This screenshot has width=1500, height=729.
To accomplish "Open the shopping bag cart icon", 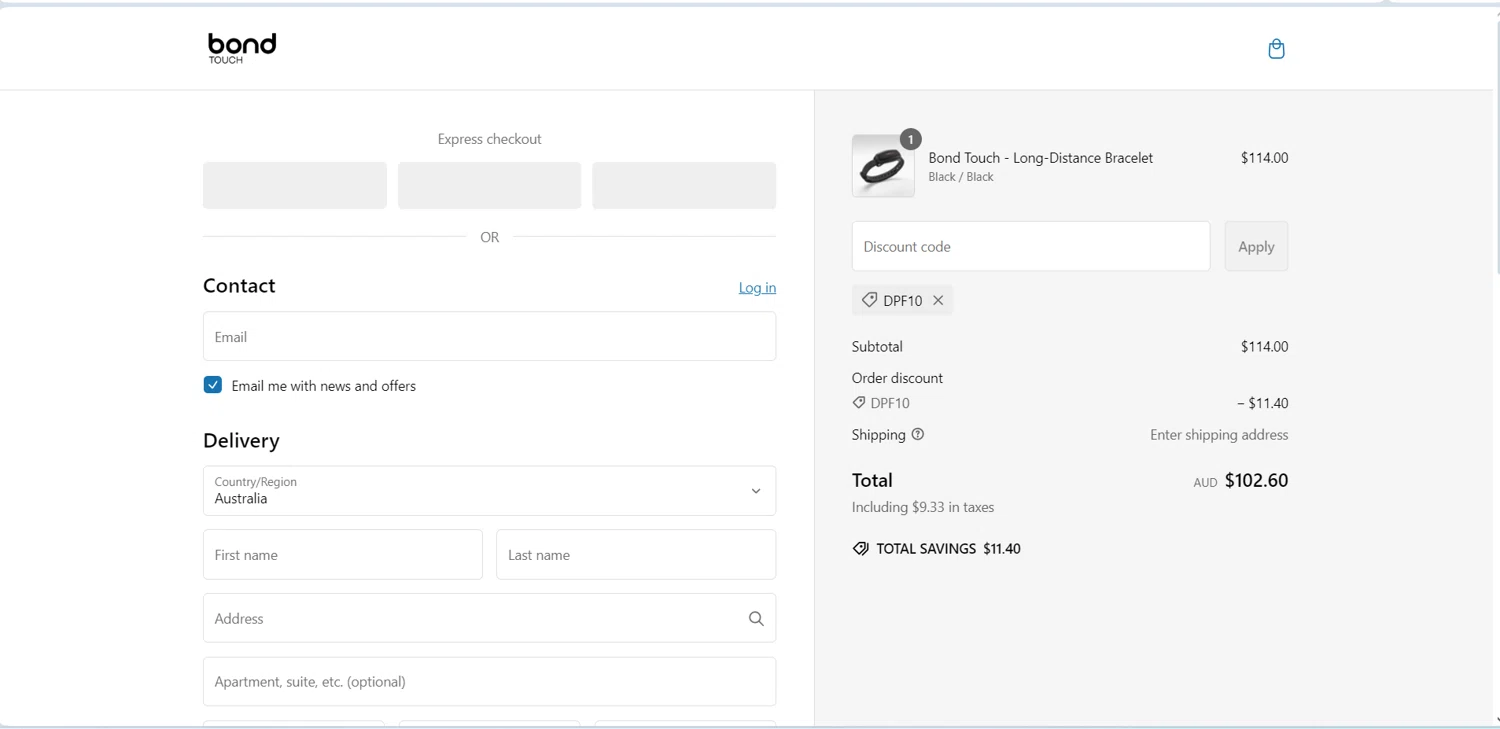I will pos(1276,48).
